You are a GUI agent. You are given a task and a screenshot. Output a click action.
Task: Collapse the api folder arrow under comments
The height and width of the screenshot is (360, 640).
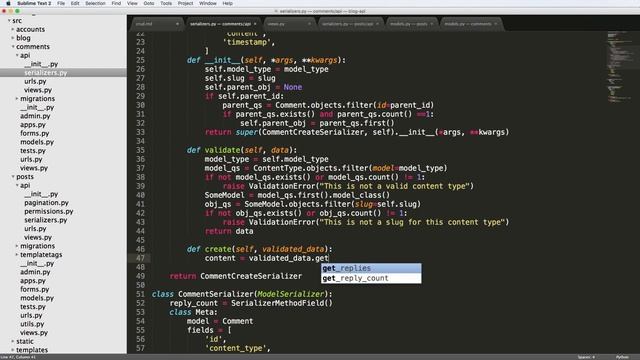pyautogui.click(x=17, y=55)
